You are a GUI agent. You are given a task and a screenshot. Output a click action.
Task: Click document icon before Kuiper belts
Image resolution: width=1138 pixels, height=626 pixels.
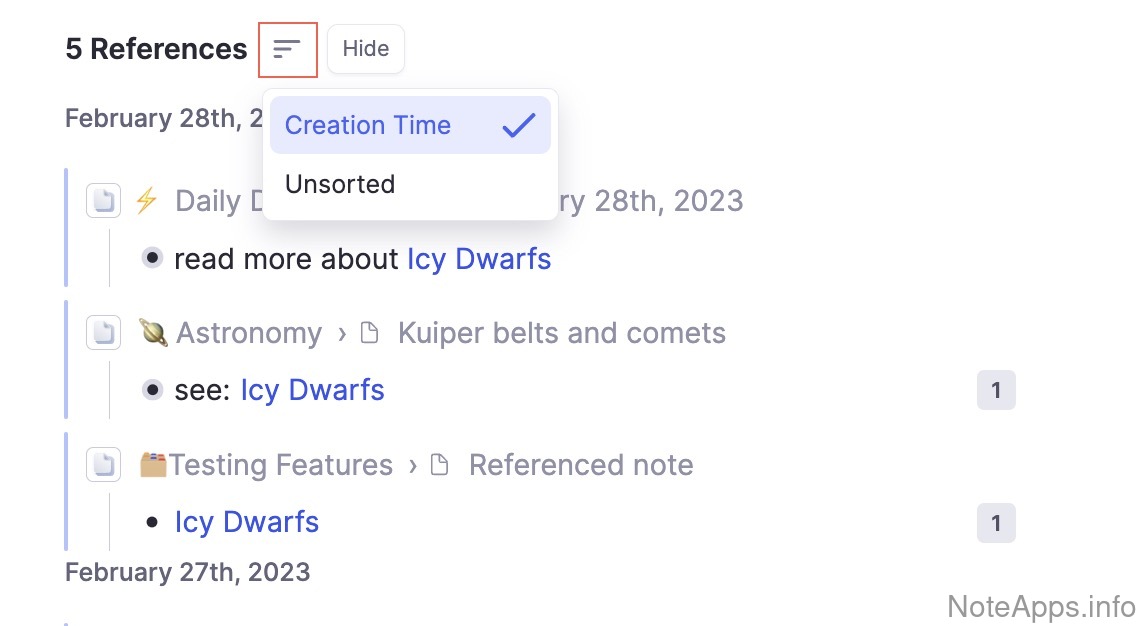[370, 333]
